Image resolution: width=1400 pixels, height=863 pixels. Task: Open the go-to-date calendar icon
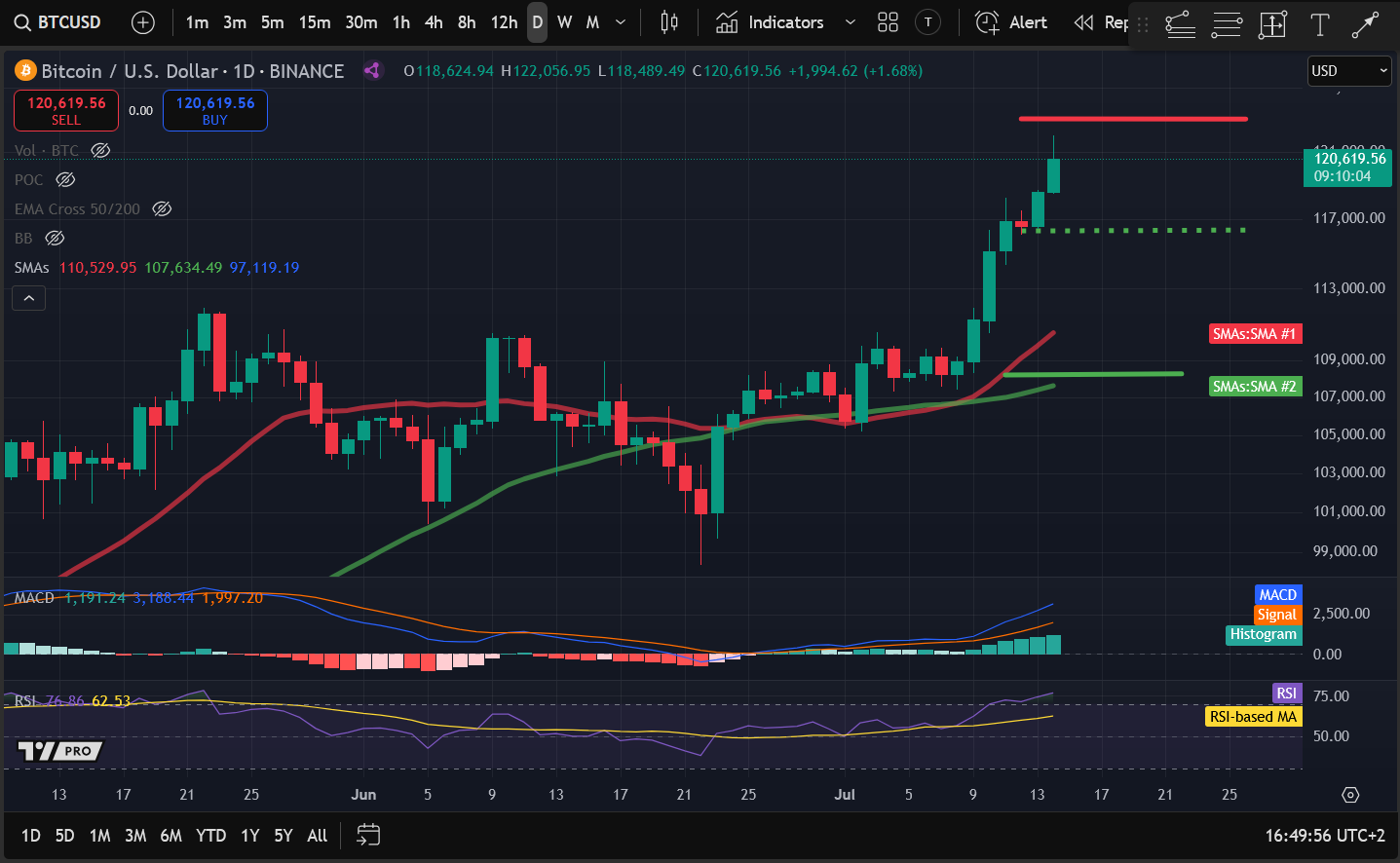[368, 835]
